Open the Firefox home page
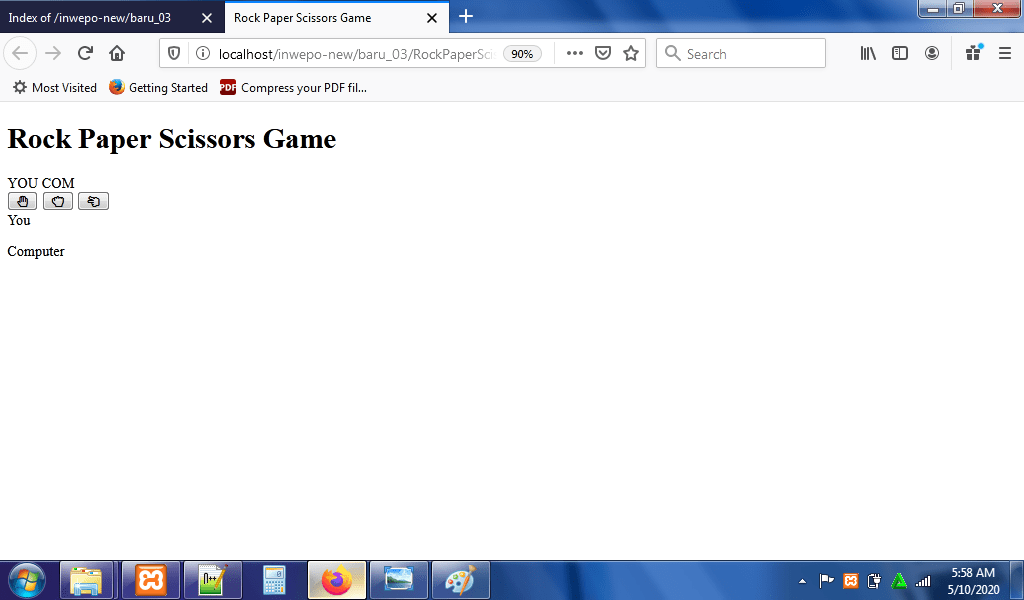The width and height of the screenshot is (1024, 600). point(117,54)
